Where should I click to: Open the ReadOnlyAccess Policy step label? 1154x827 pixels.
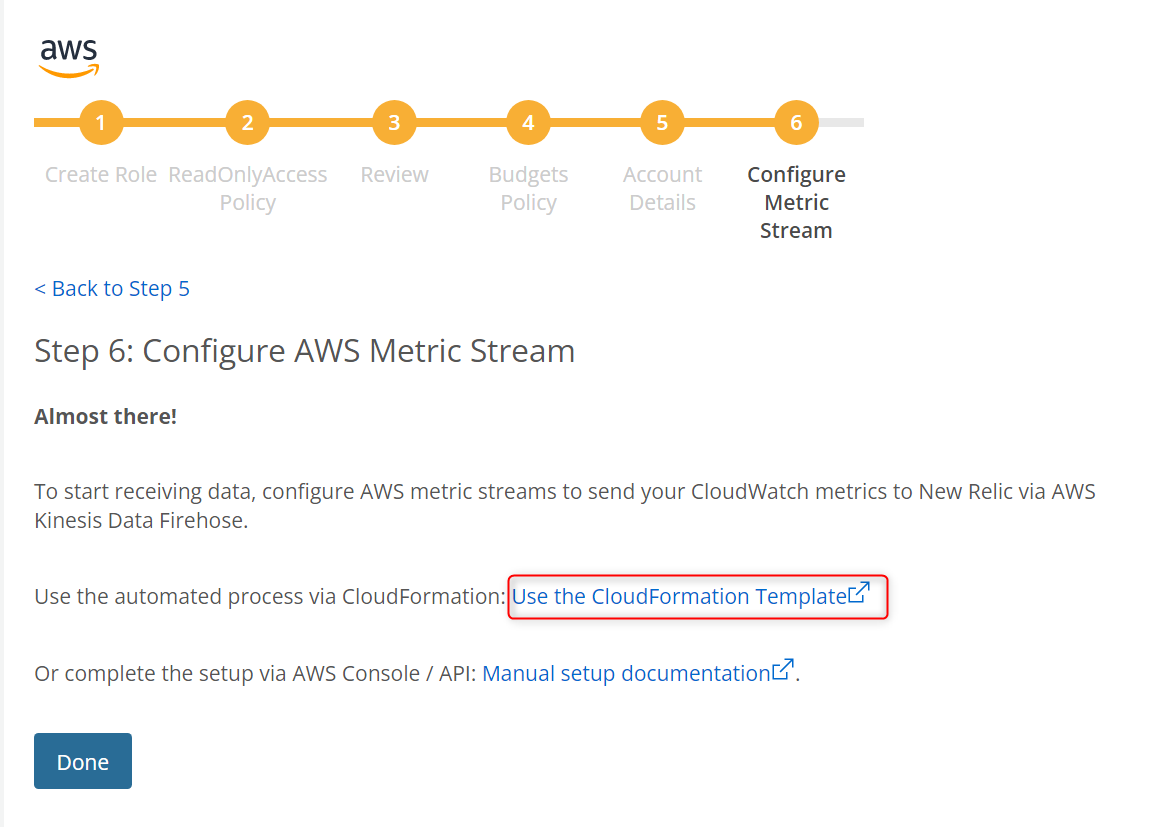coord(247,188)
